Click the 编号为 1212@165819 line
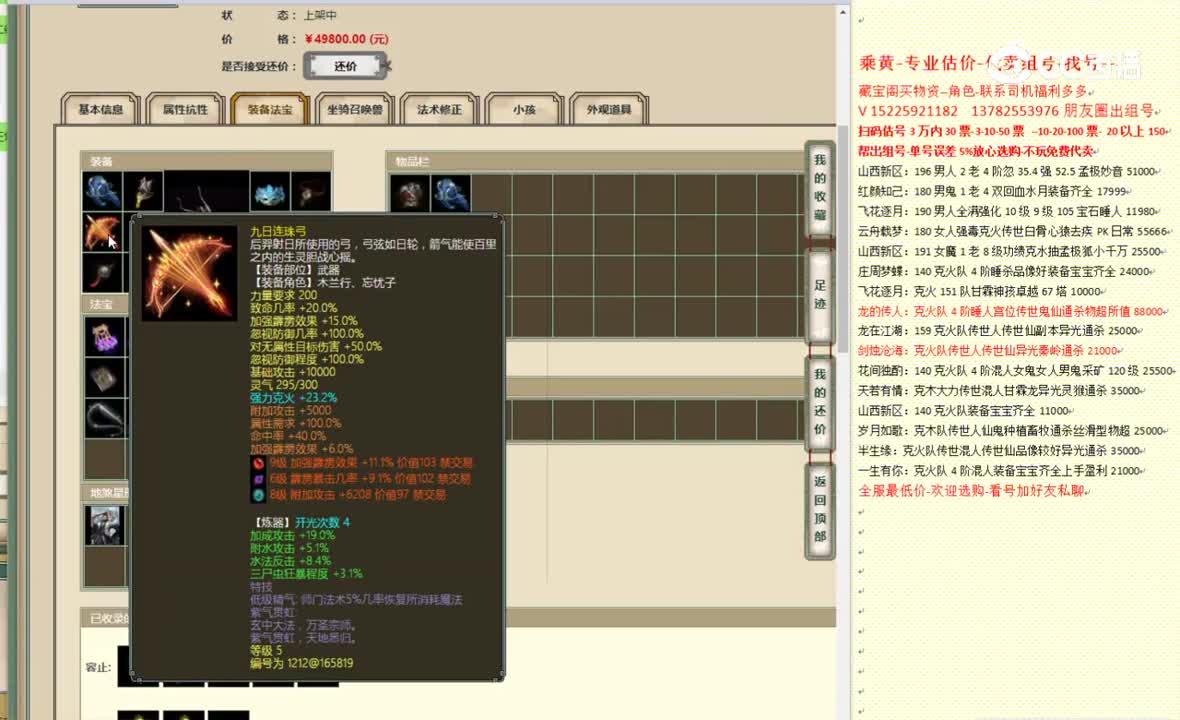The width and height of the screenshot is (1180, 720). tap(302, 663)
